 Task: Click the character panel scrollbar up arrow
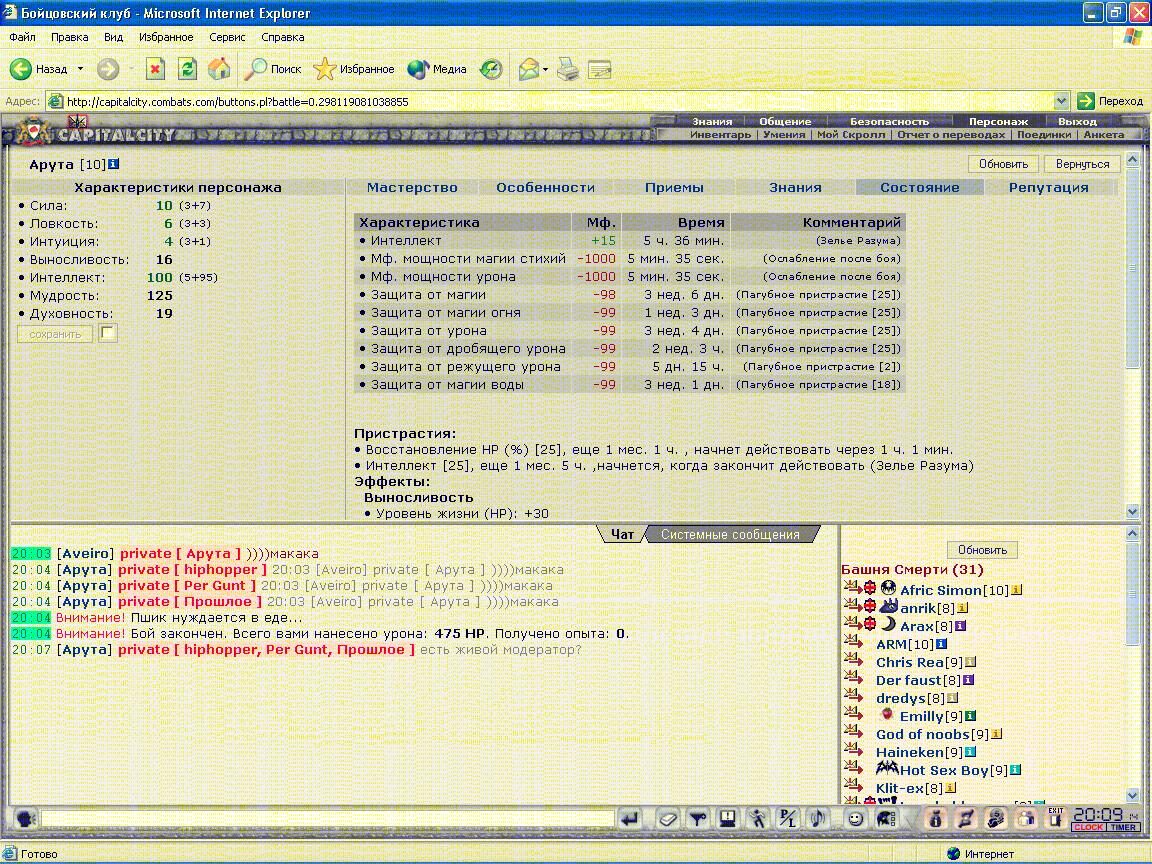pyautogui.click(x=1132, y=159)
